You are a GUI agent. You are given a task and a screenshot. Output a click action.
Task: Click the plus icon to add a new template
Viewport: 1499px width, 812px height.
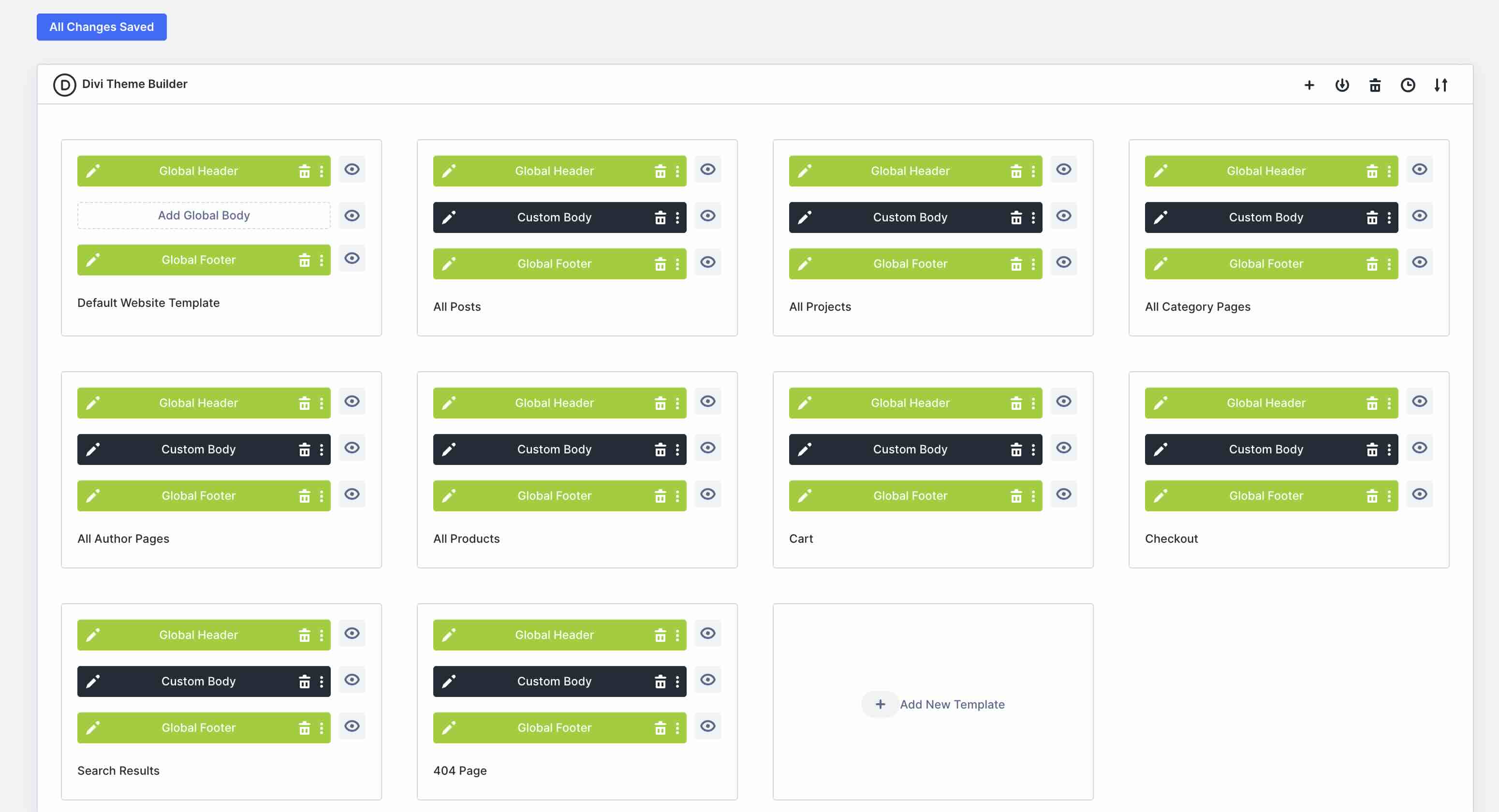pyautogui.click(x=1308, y=85)
